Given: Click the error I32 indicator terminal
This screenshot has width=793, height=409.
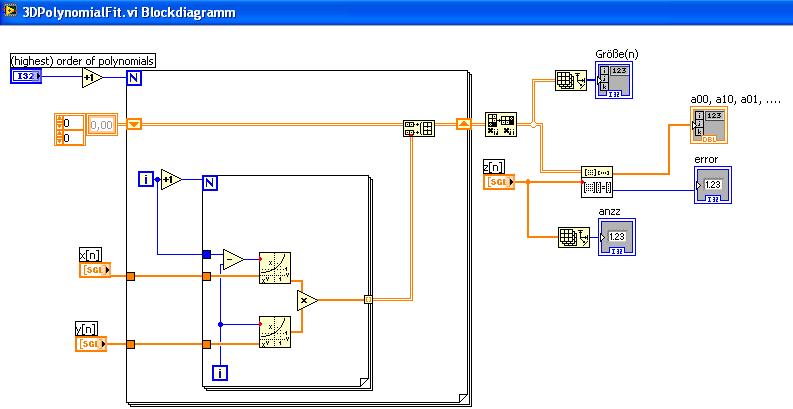Looking at the screenshot, I should 713,185.
